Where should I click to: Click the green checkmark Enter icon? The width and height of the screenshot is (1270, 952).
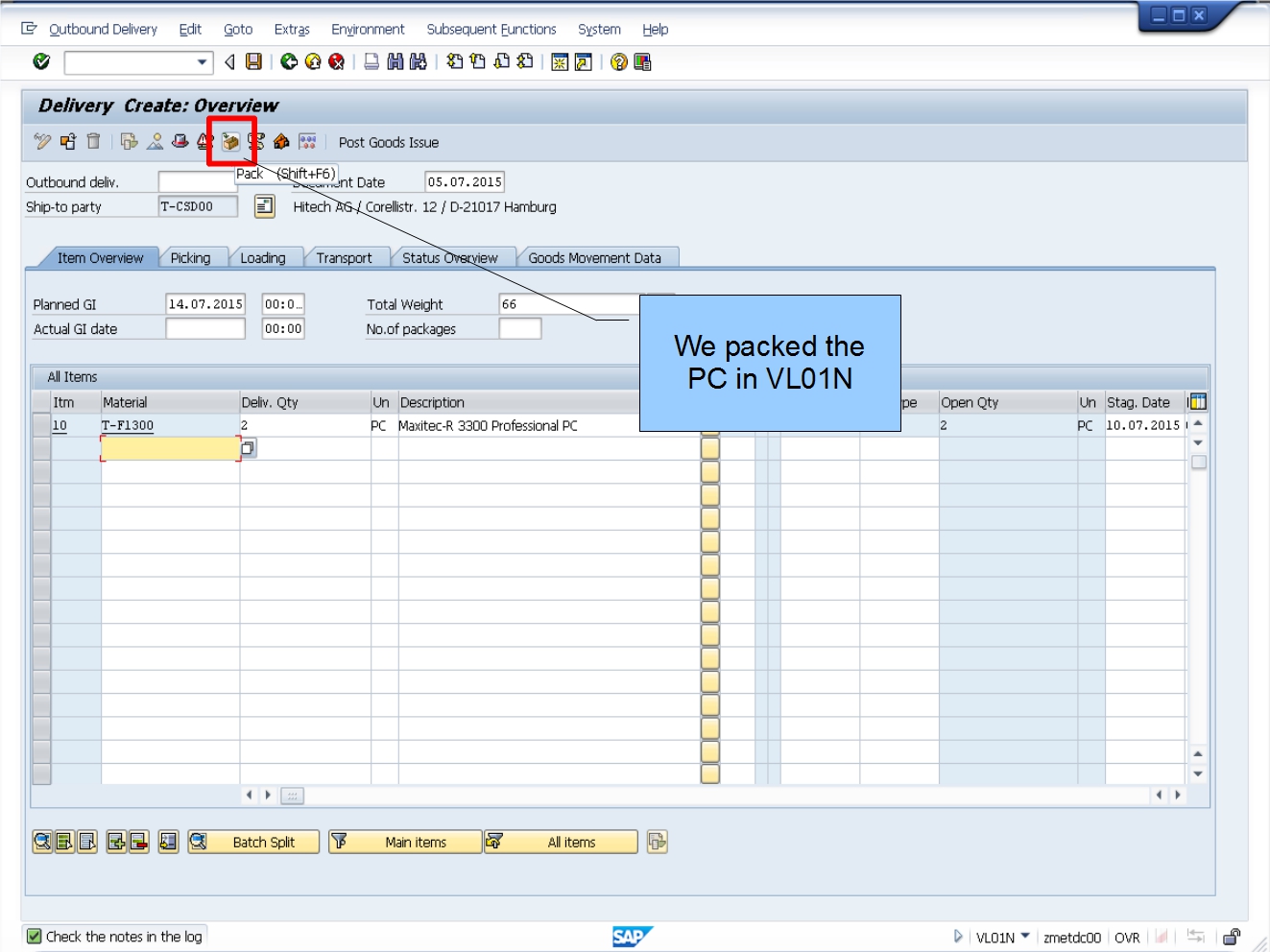click(41, 61)
